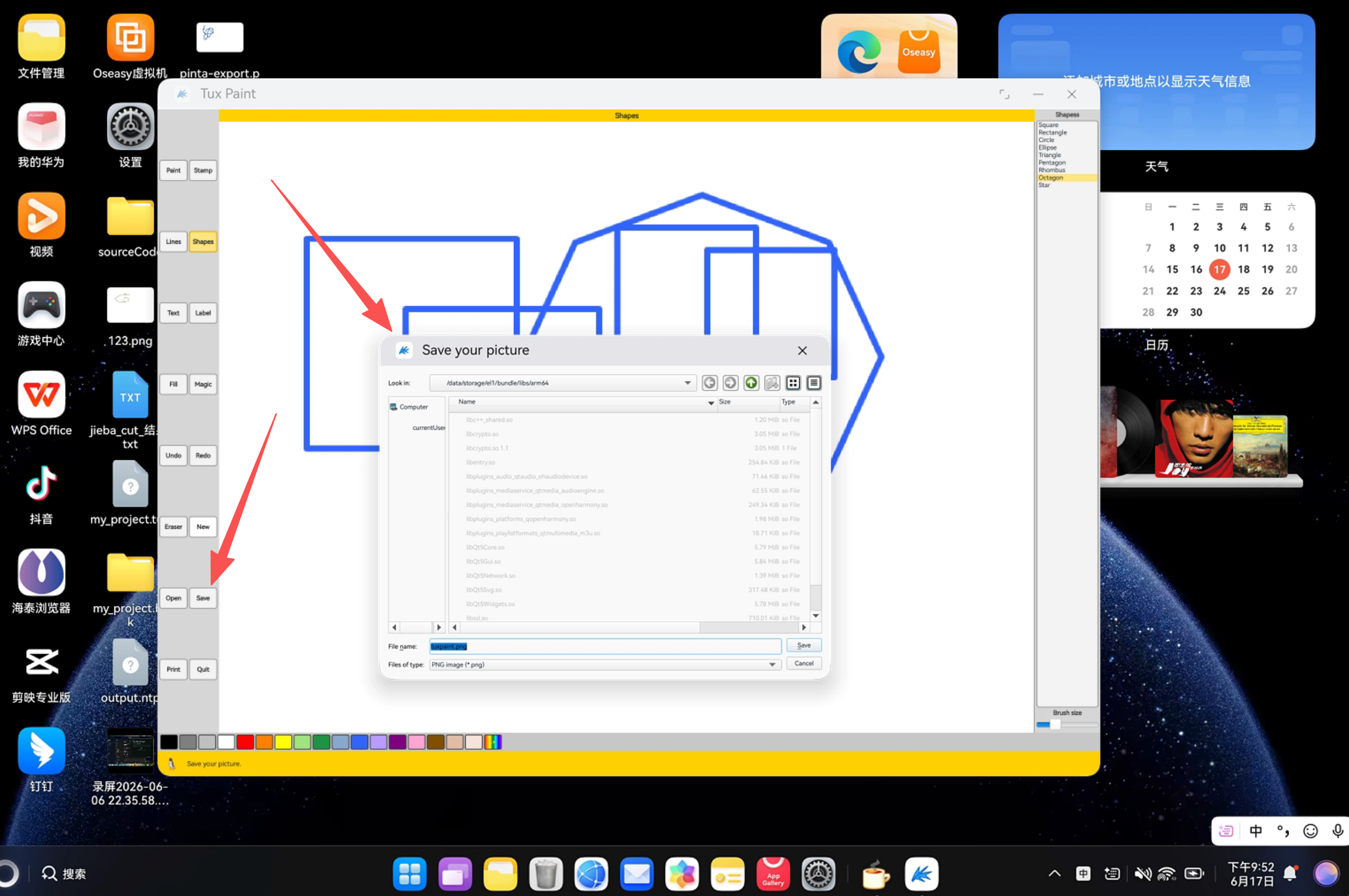1349x896 pixels.
Task: Choose Circle from Shapes list
Action: coord(1066,140)
